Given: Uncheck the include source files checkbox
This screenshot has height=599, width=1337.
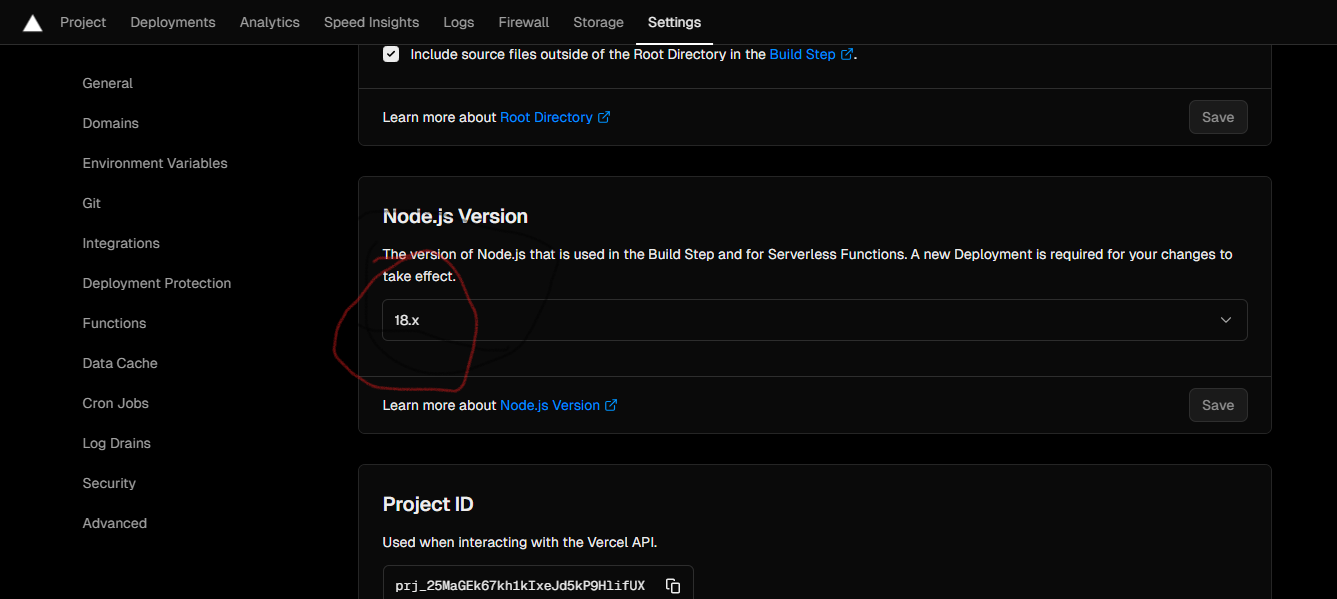Looking at the screenshot, I should click(x=391, y=54).
